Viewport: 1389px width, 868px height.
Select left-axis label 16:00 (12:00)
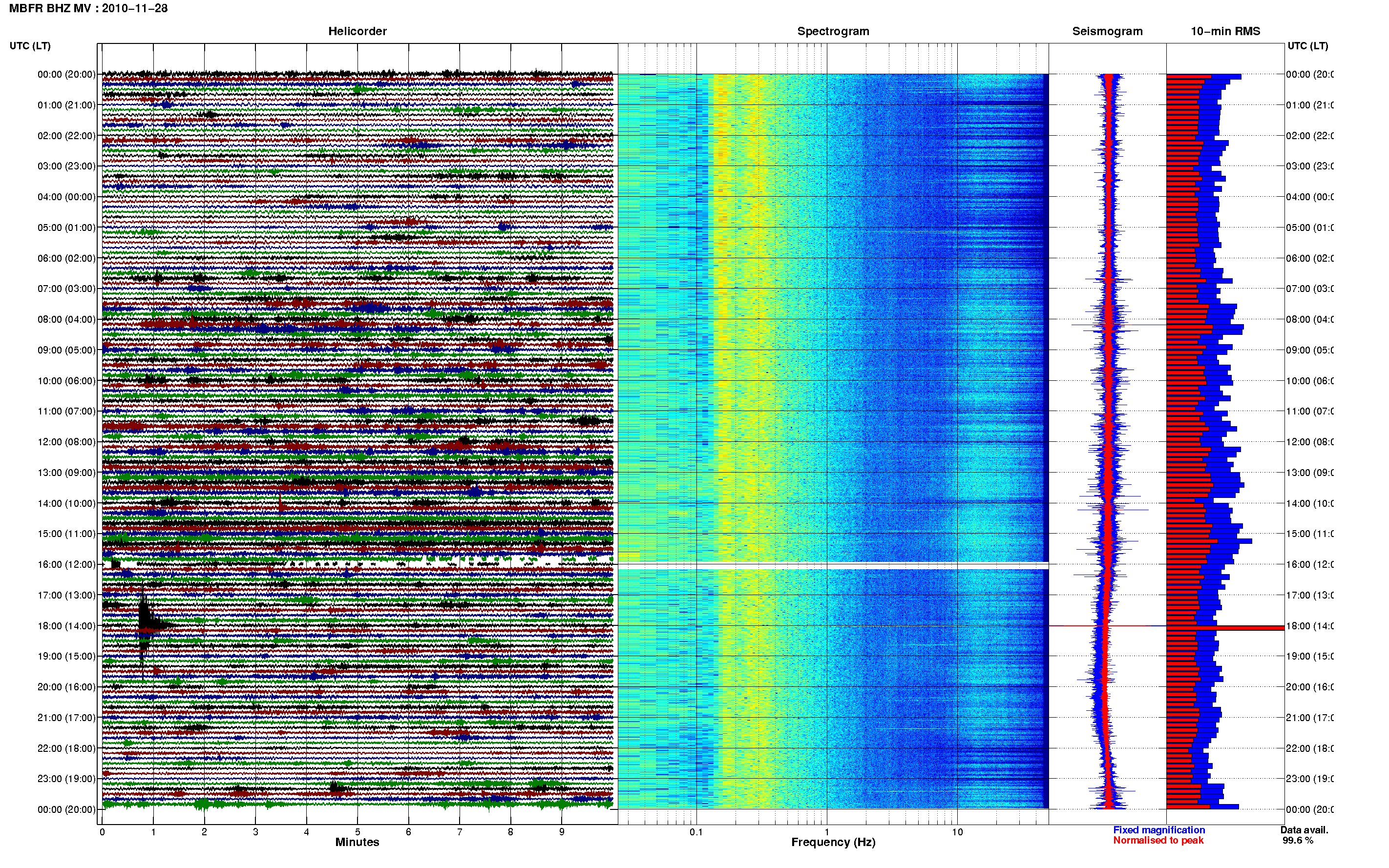[66, 564]
